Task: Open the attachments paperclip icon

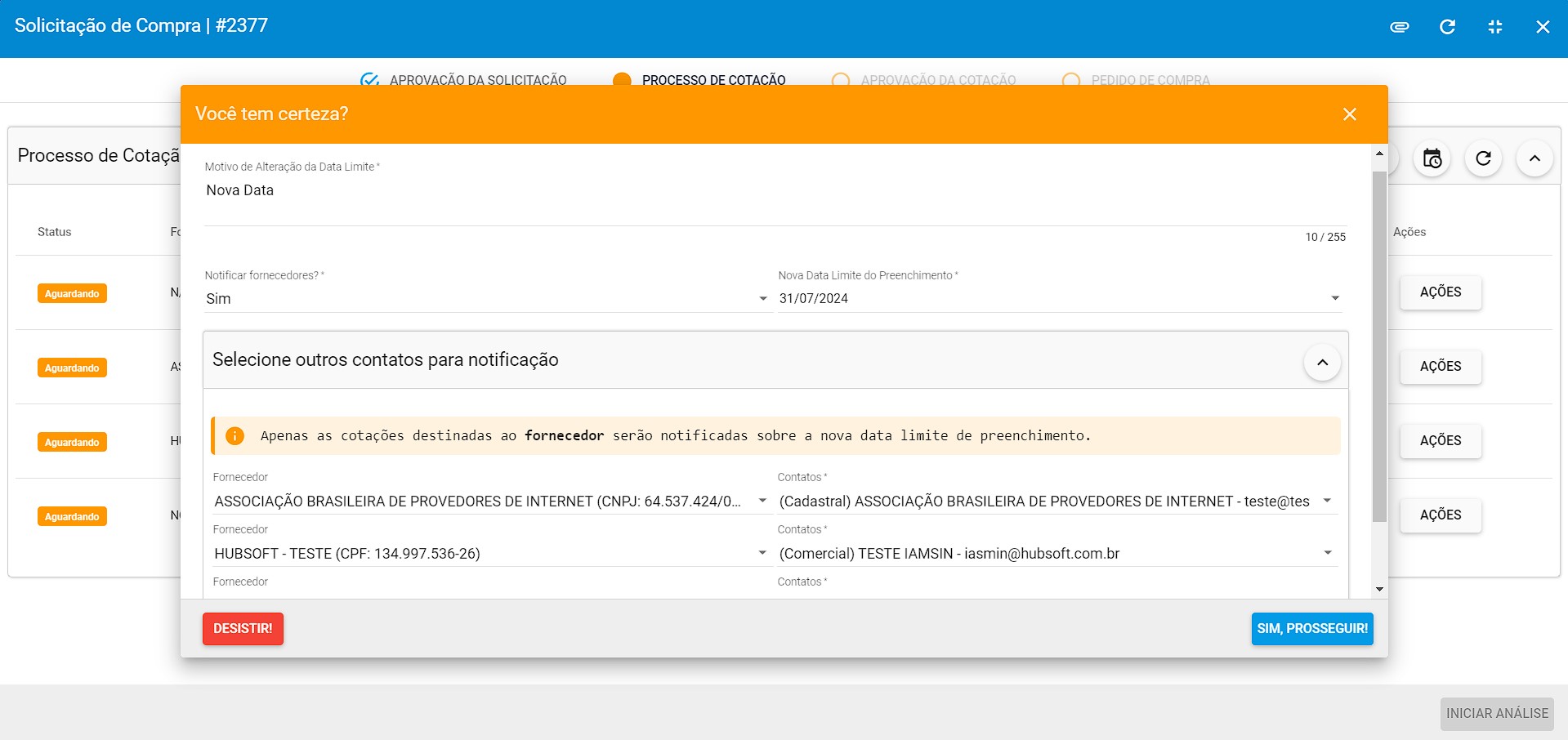Action: pyautogui.click(x=1400, y=27)
